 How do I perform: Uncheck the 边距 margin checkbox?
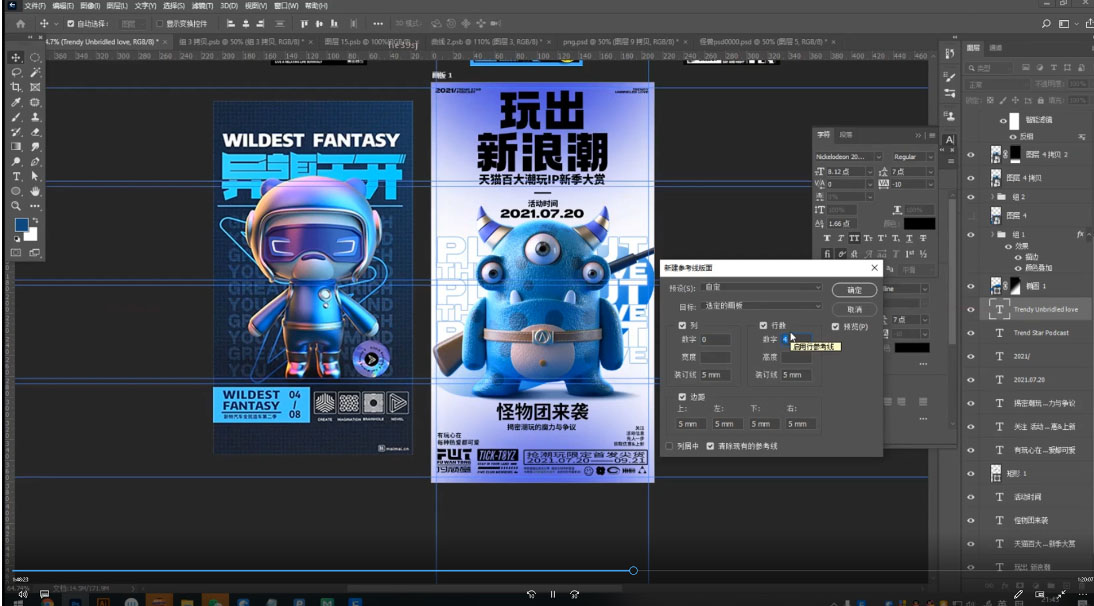point(682,397)
